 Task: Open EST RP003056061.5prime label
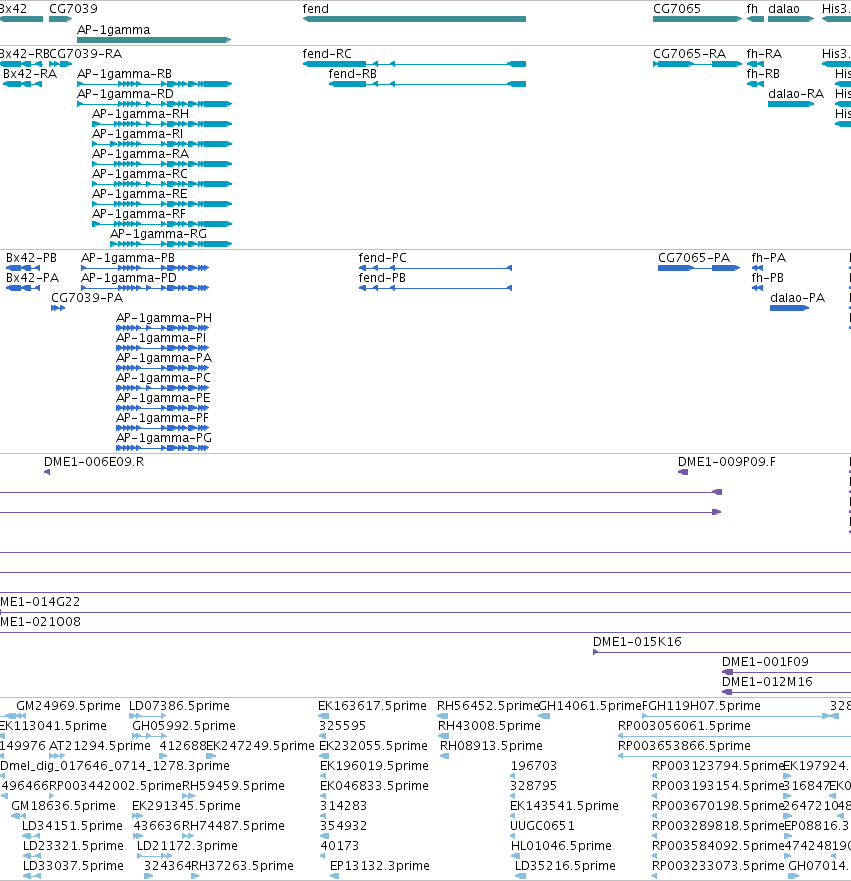[x=684, y=726]
